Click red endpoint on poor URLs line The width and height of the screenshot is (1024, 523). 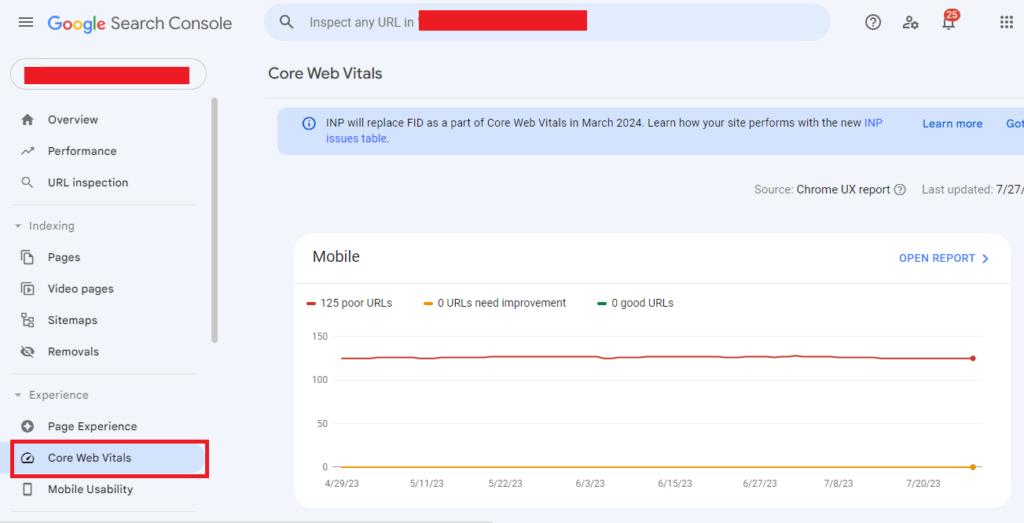(973, 358)
